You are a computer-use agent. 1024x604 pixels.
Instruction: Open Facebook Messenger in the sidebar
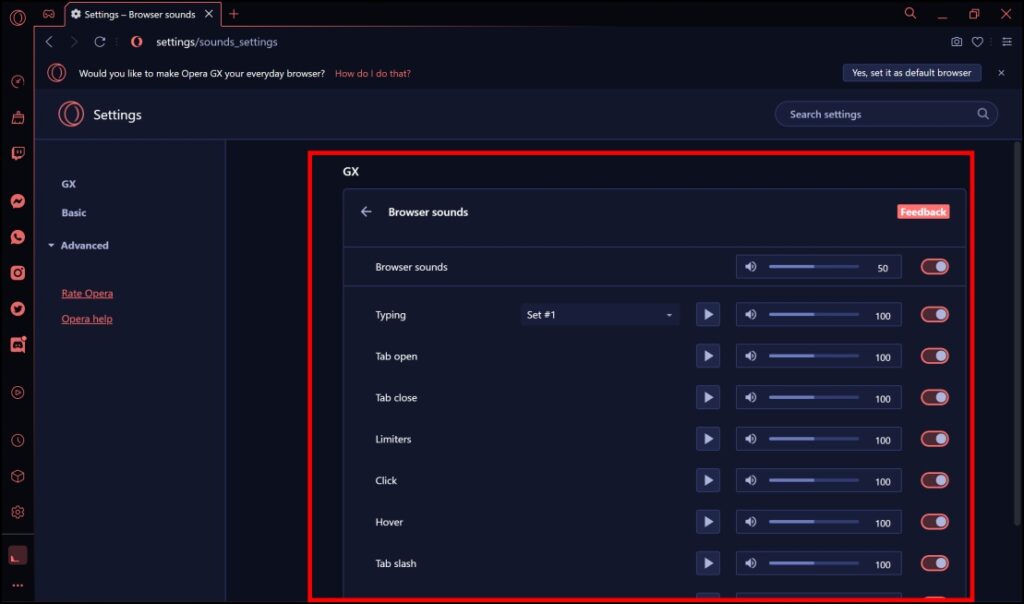coord(18,201)
